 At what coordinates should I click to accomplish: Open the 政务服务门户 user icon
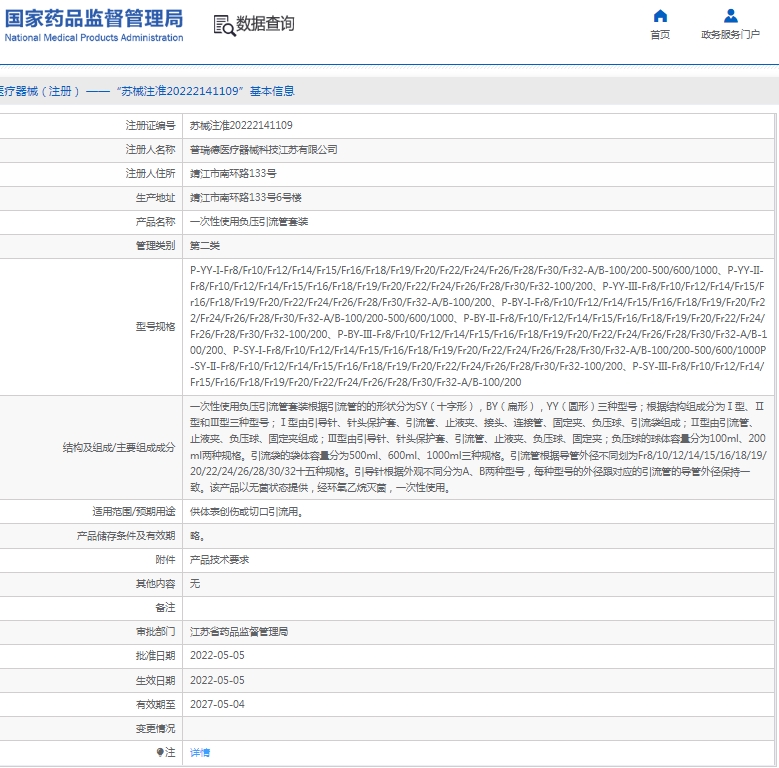click(x=730, y=16)
